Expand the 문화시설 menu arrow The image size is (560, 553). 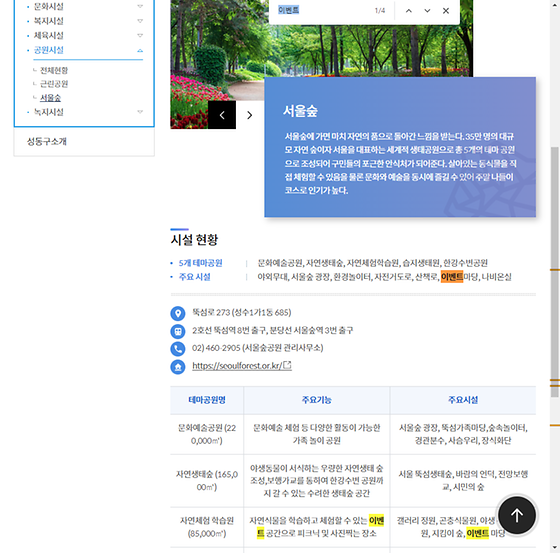(140, 6)
